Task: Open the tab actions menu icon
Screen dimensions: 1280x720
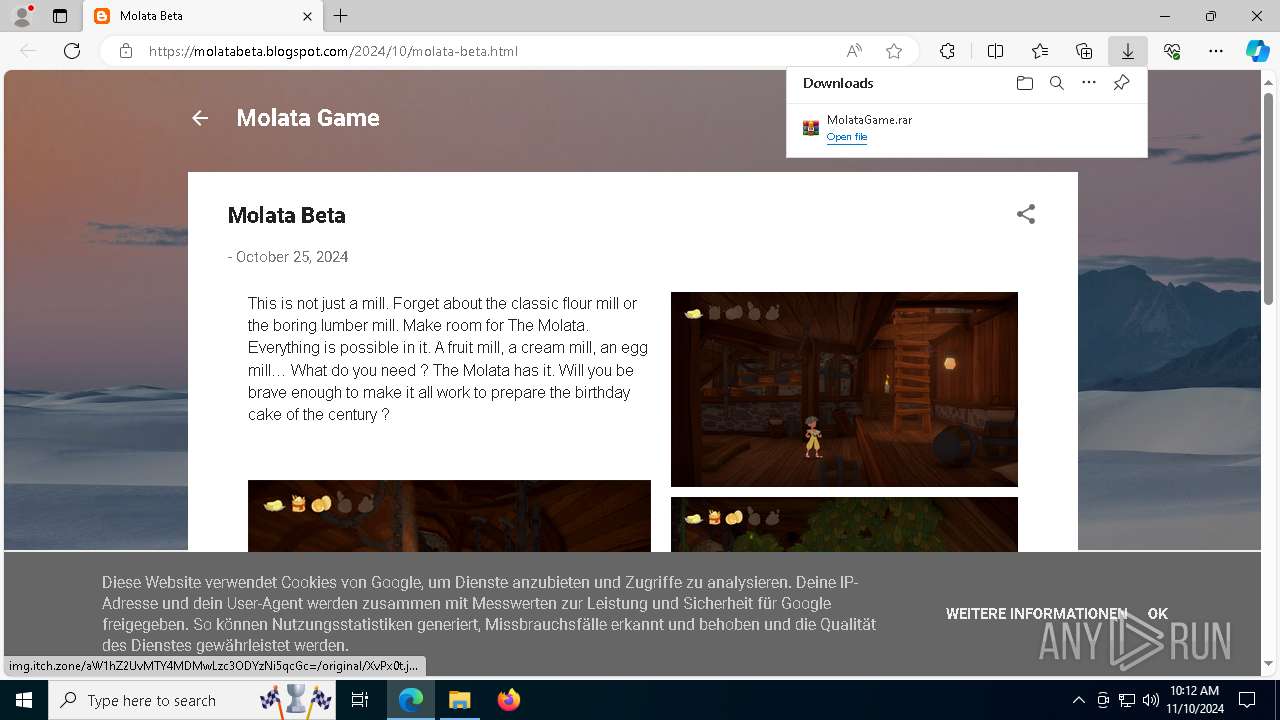Action: pos(60,16)
